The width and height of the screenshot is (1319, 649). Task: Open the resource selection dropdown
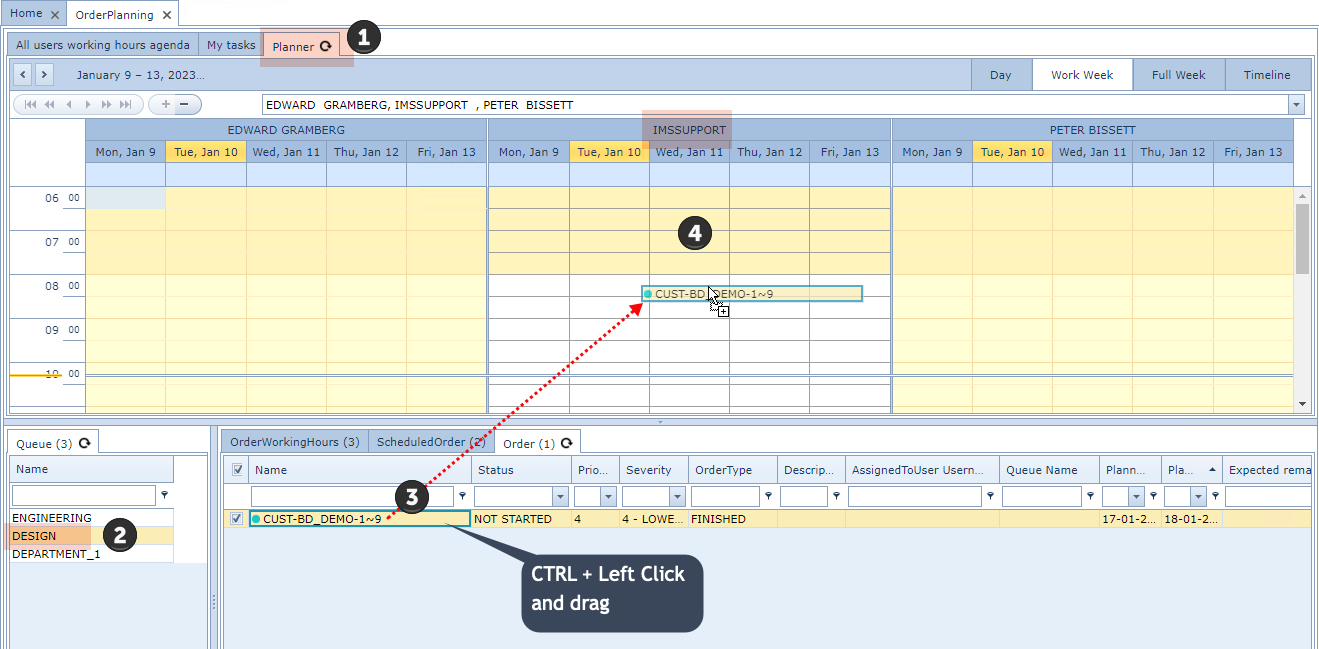(1296, 105)
